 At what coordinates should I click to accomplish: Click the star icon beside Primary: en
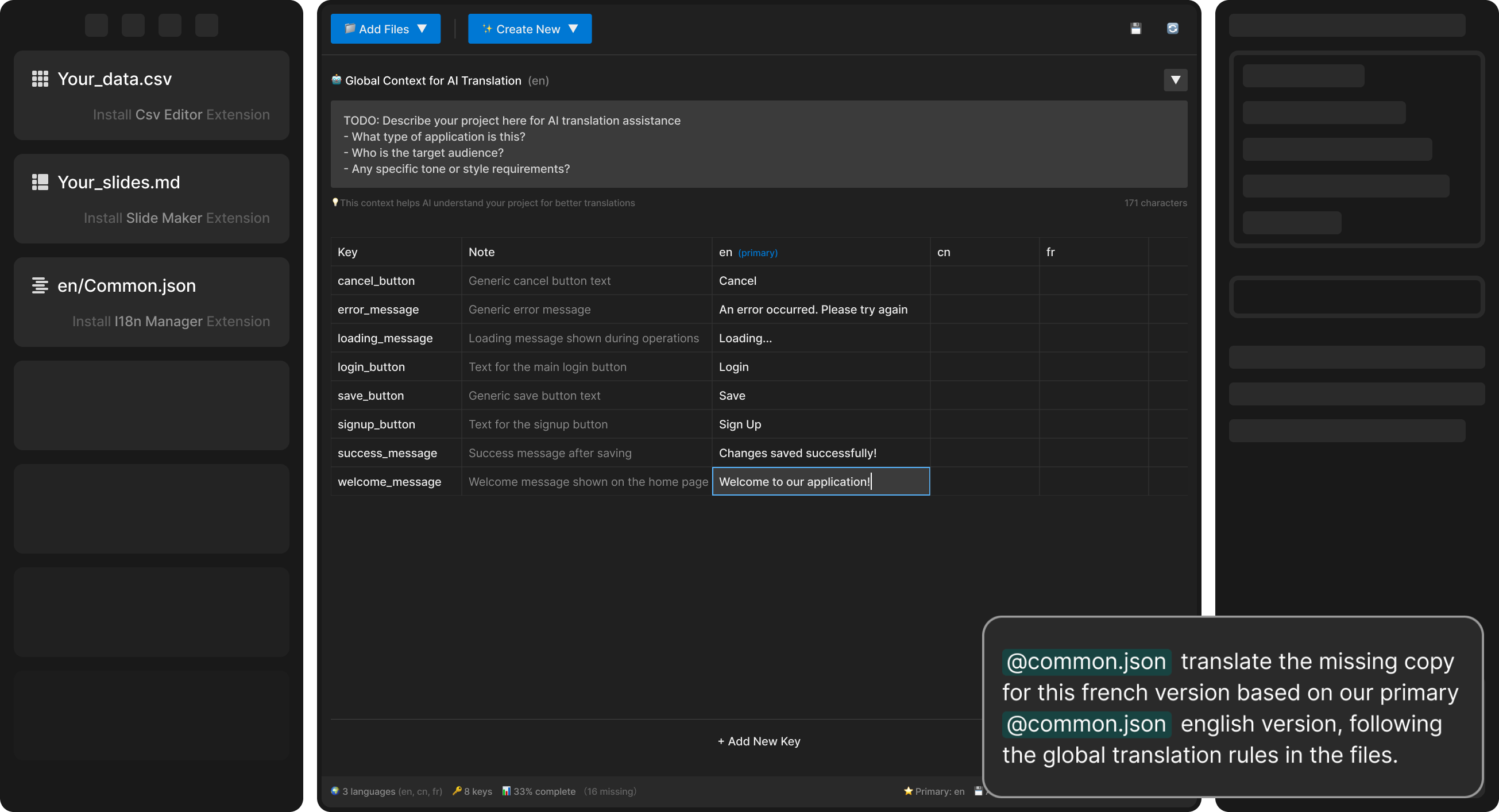pyautogui.click(x=908, y=791)
